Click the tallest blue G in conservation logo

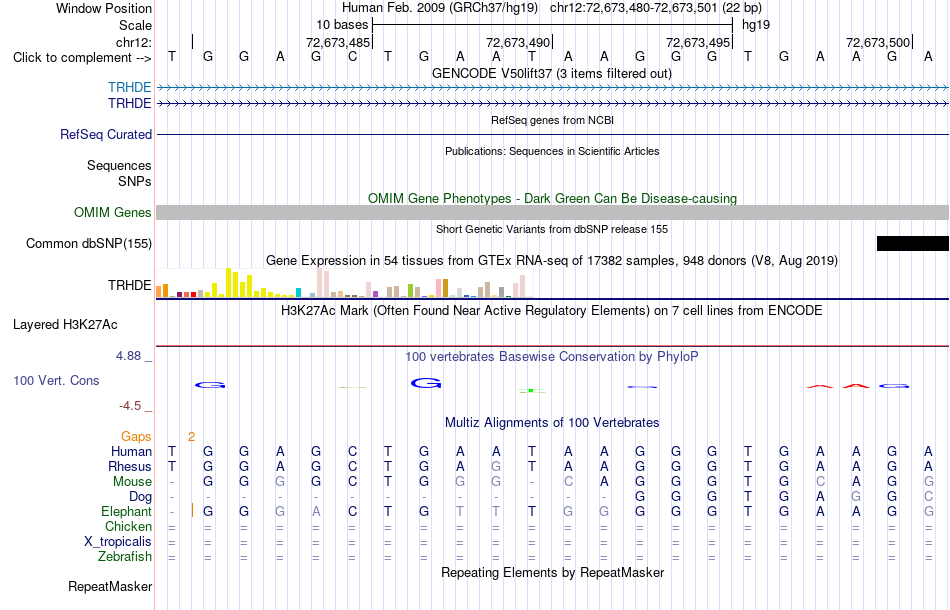pyautogui.click(x=426, y=383)
